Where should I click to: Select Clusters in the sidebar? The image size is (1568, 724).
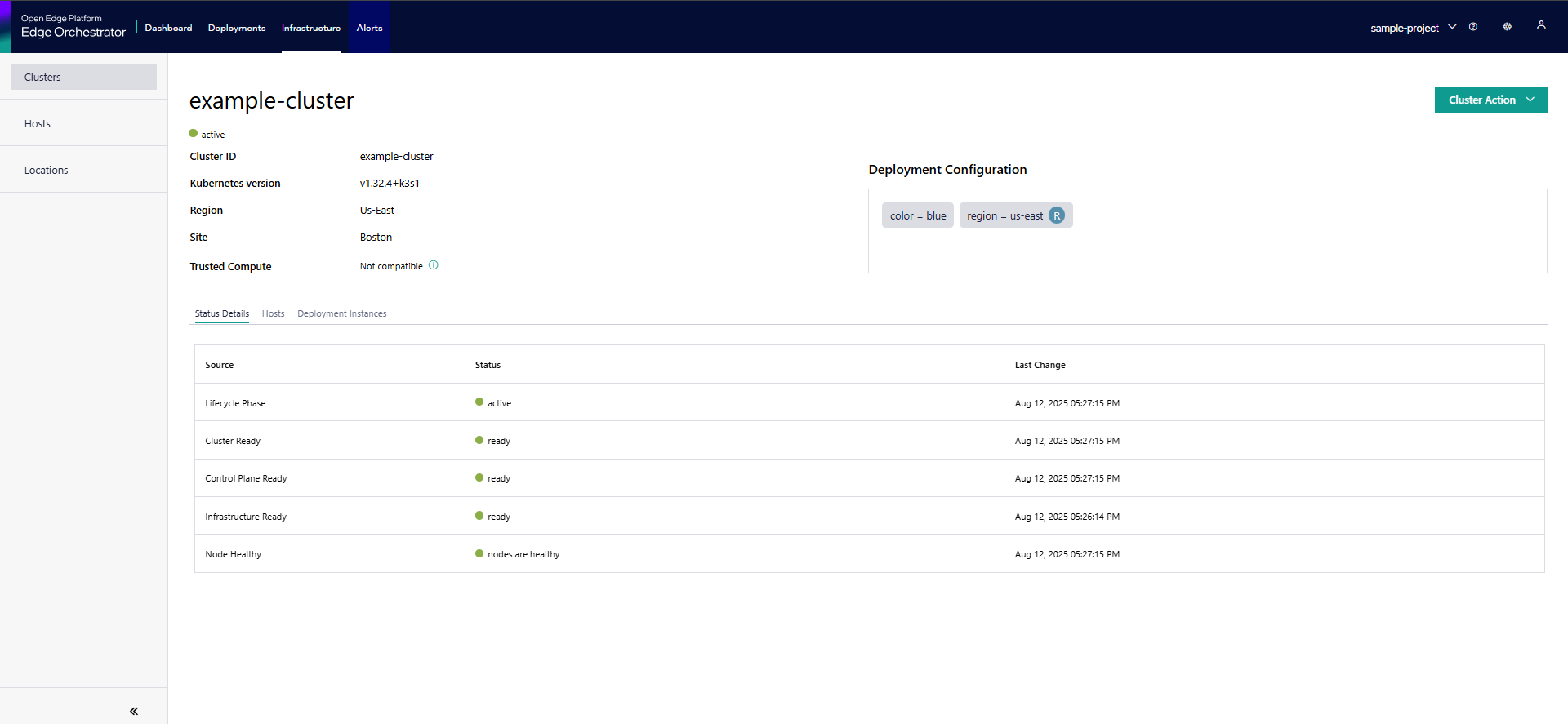(x=83, y=77)
